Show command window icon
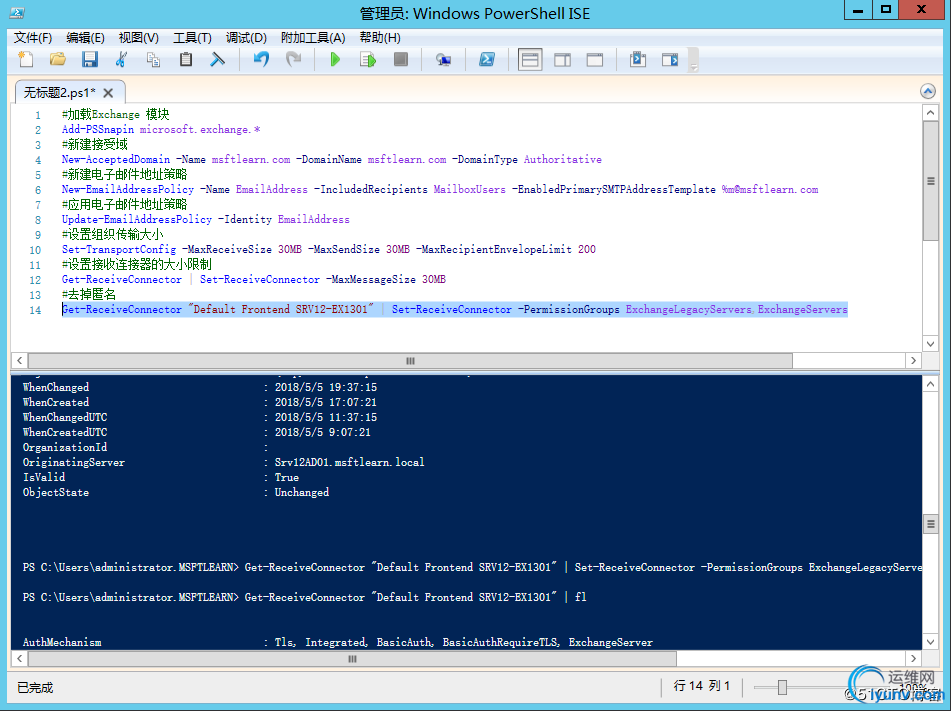The width and height of the screenshot is (951, 711). tap(637, 59)
